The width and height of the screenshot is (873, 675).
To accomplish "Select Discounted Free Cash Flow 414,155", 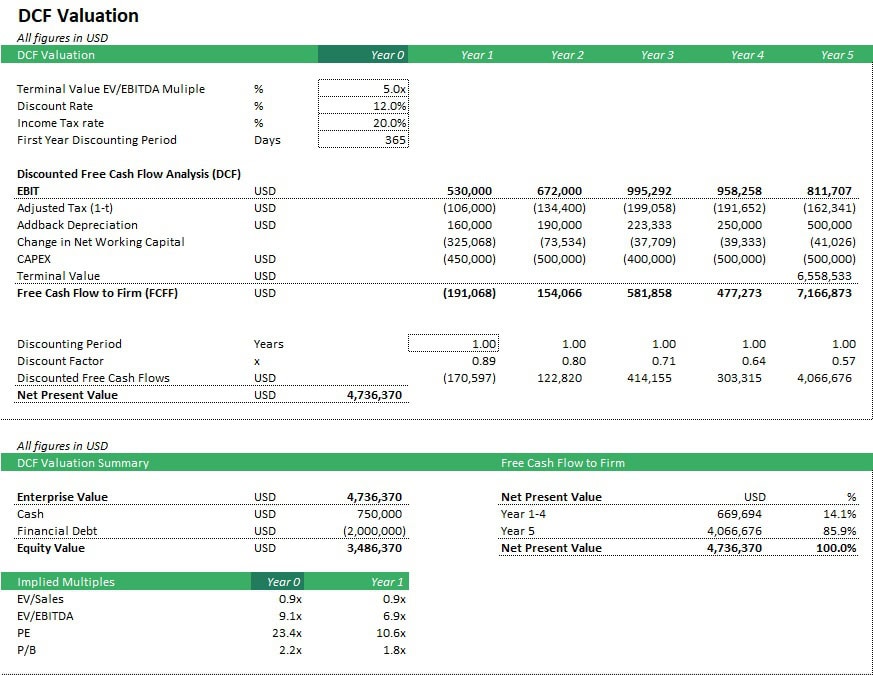I will point(649,378).
